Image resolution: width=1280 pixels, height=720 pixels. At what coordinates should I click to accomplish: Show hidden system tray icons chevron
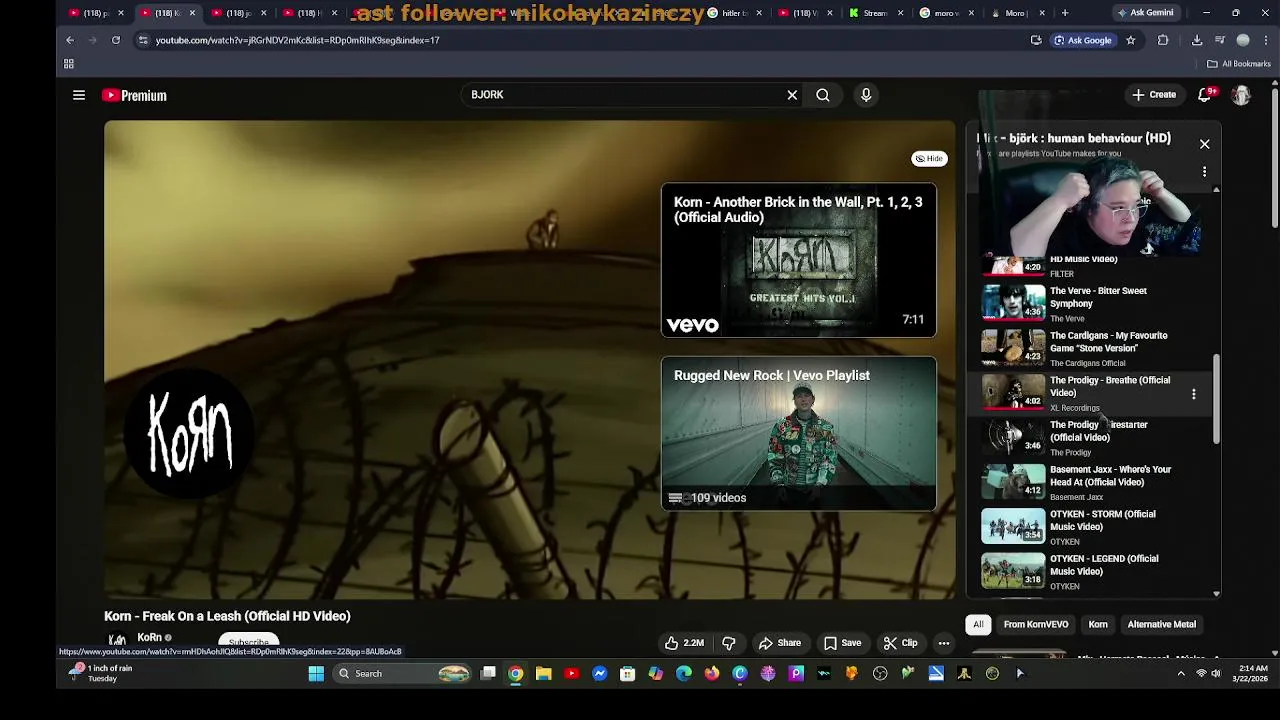pos(1181,674)
